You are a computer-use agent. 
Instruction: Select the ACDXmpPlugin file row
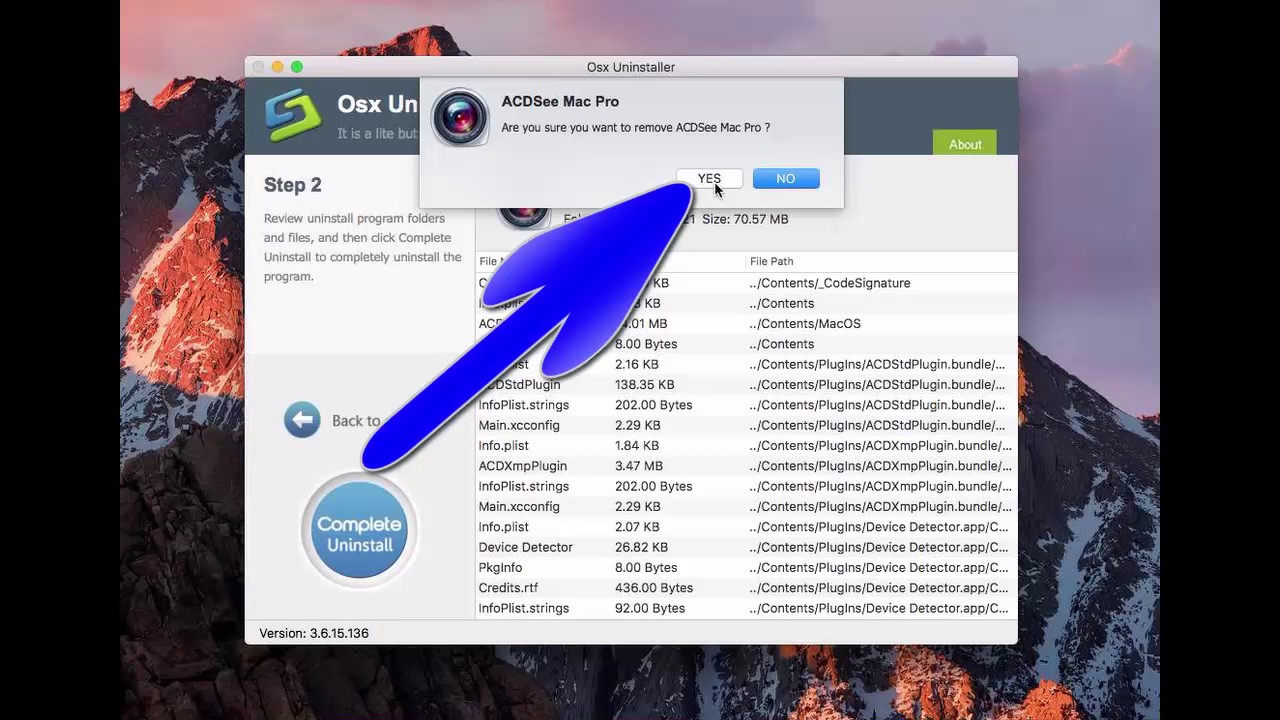[x=746, y=466]
